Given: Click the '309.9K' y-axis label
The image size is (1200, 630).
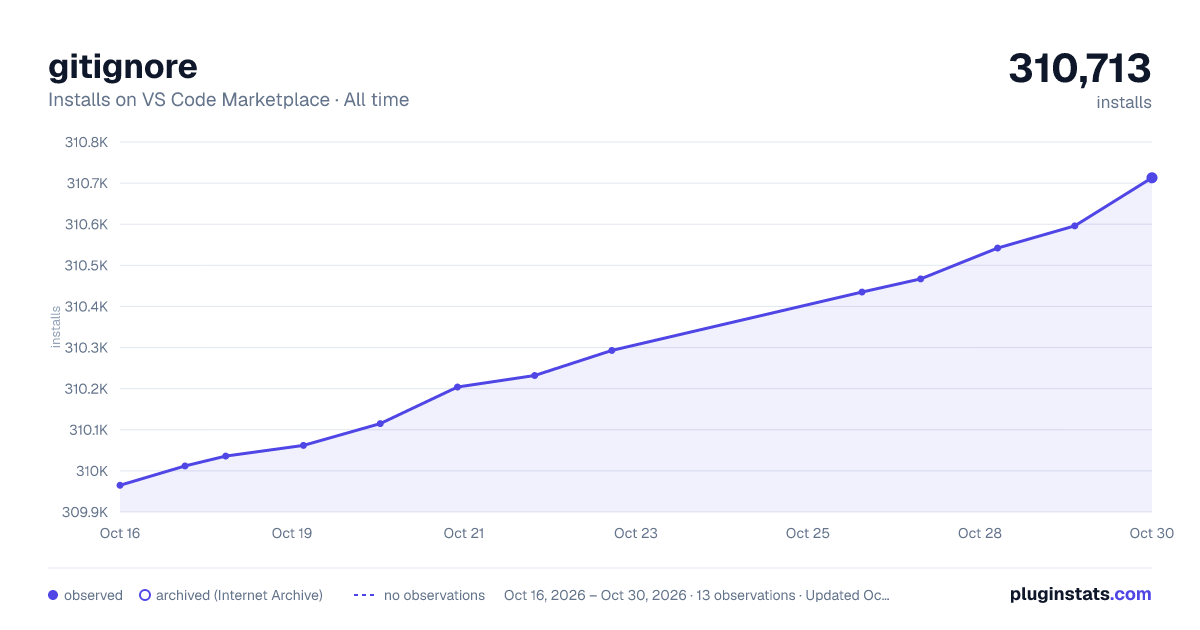Looking at the screenshot, I should (x=86, y=513).
